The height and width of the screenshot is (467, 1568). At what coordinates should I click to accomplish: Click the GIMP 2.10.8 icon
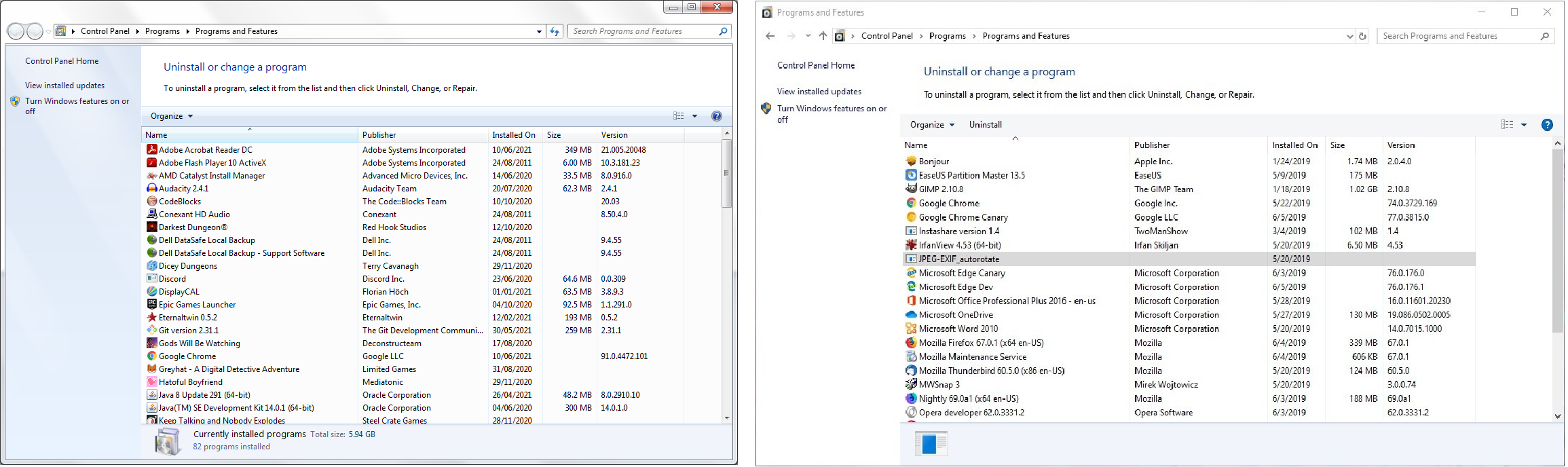[x=911, y=189]
